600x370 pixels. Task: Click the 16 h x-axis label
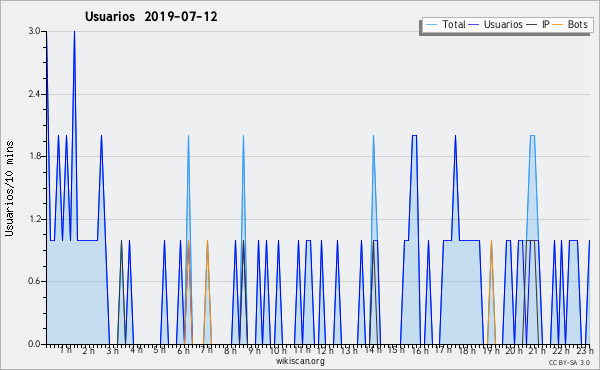[420, 351]
